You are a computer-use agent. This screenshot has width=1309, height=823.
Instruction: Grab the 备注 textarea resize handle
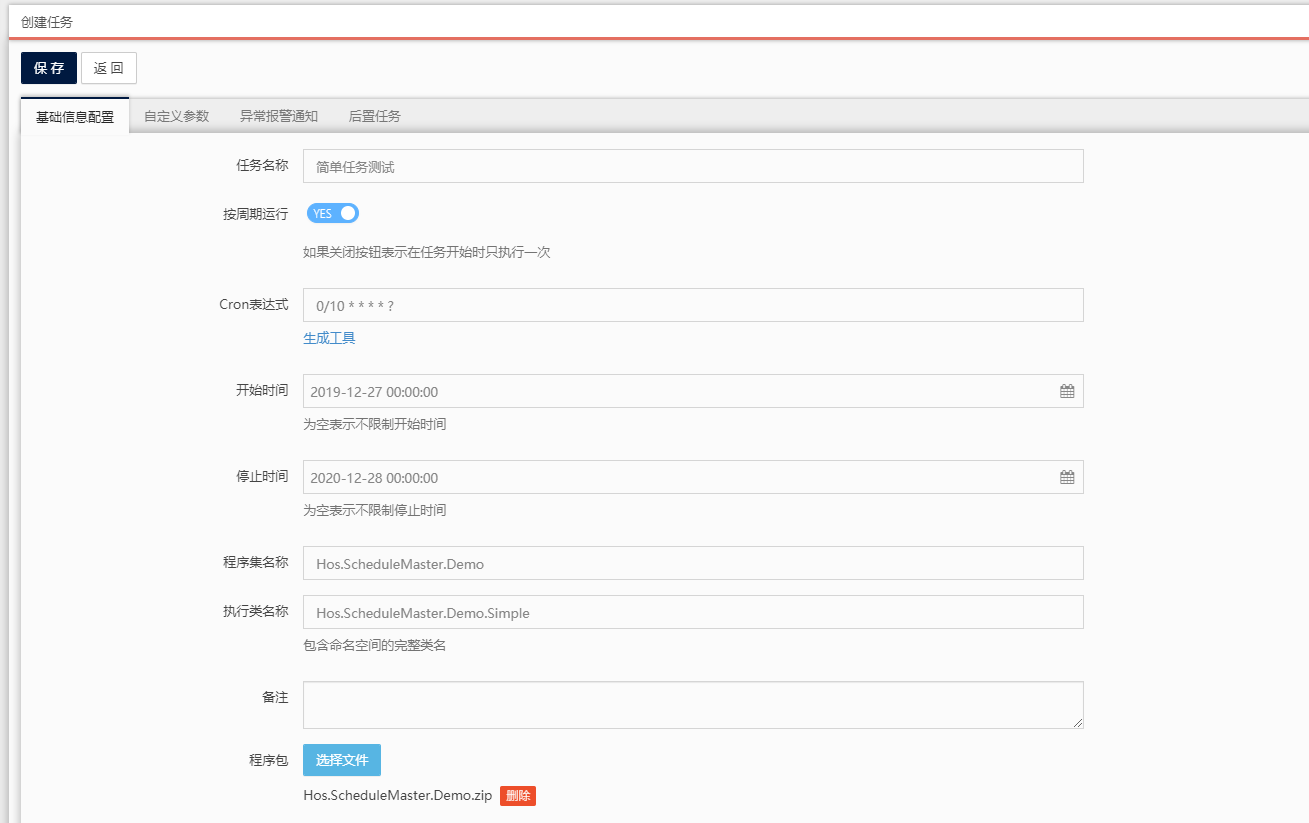pos(1078,723)
